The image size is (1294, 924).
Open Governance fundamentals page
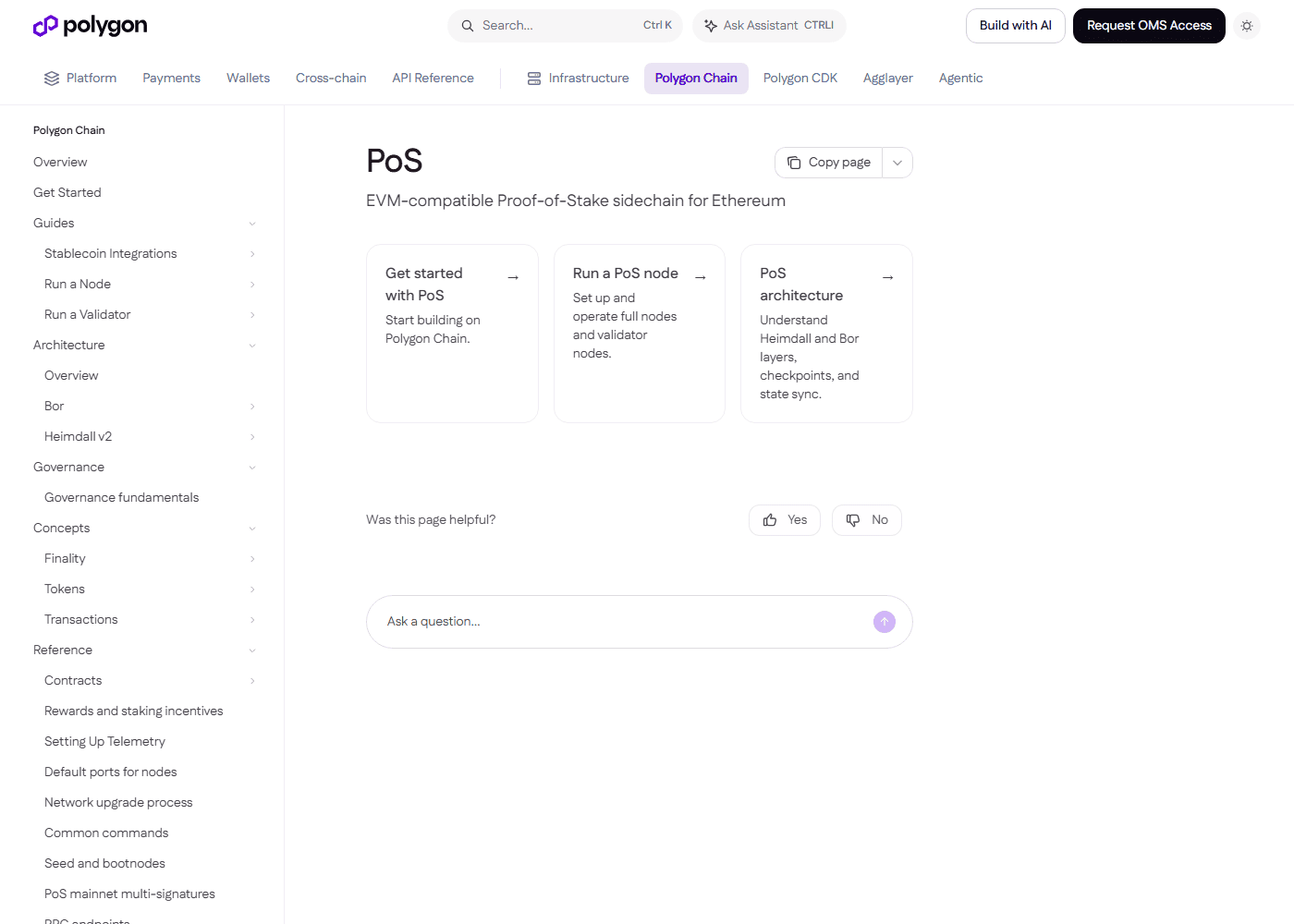click(122, 497)
